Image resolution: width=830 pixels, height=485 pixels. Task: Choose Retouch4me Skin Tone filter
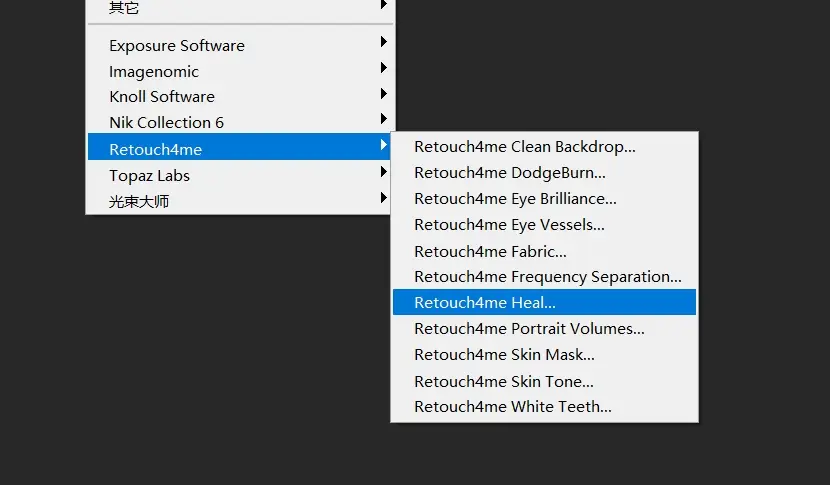(504, 381)
